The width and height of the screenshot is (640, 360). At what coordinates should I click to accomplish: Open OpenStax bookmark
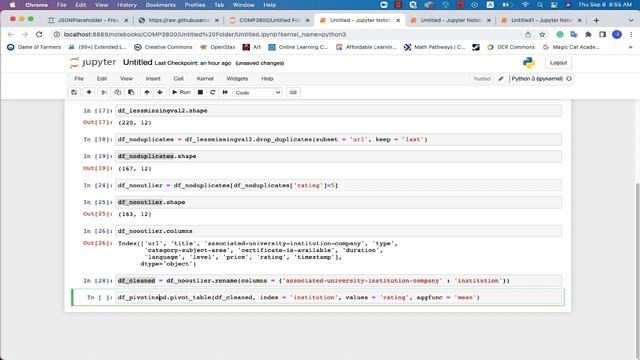218,47
